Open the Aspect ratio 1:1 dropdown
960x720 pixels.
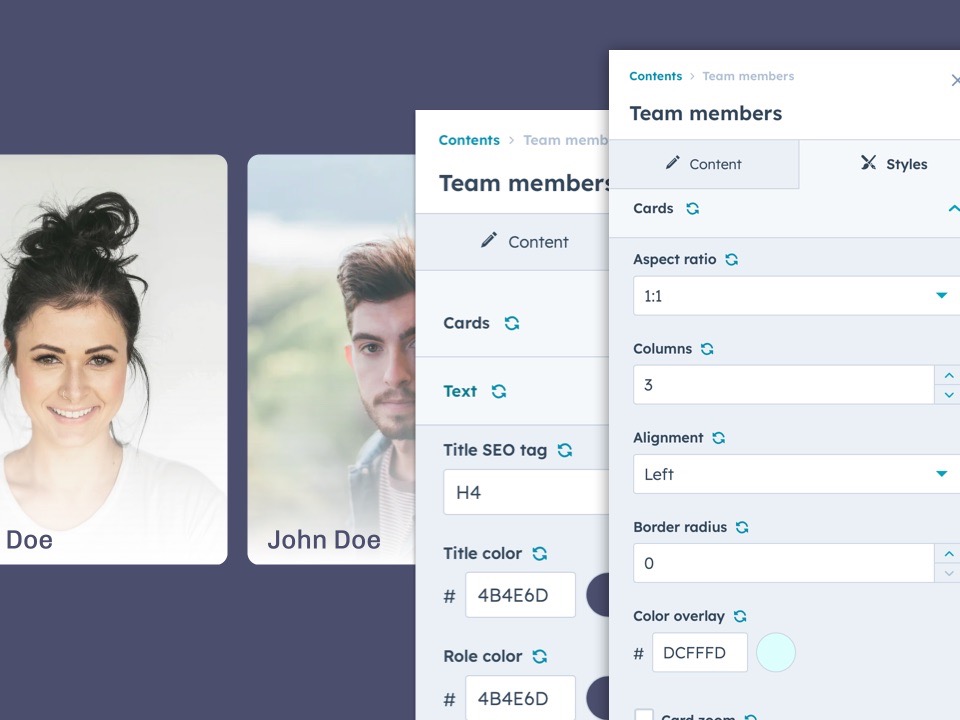797,296
